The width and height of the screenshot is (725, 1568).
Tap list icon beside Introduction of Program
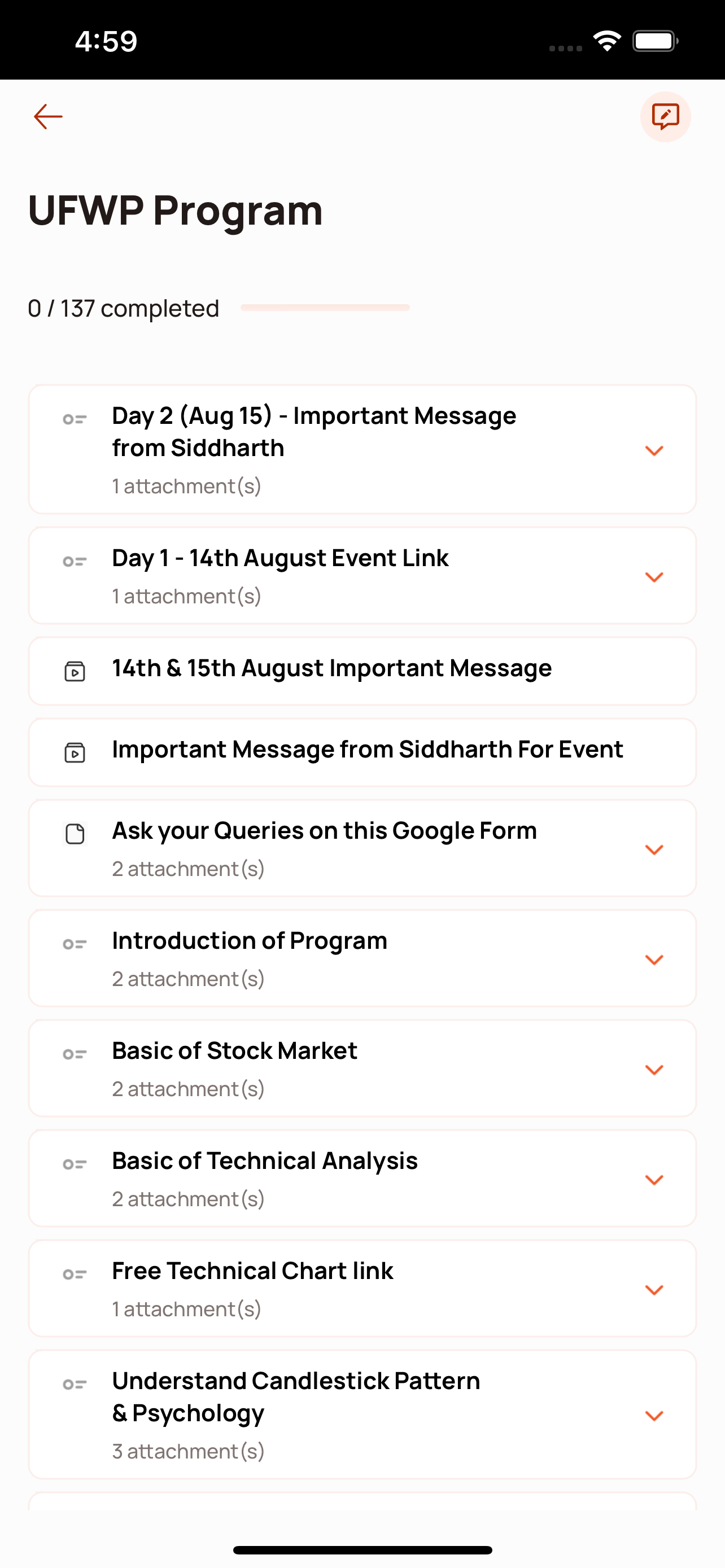tap(75, 944)
